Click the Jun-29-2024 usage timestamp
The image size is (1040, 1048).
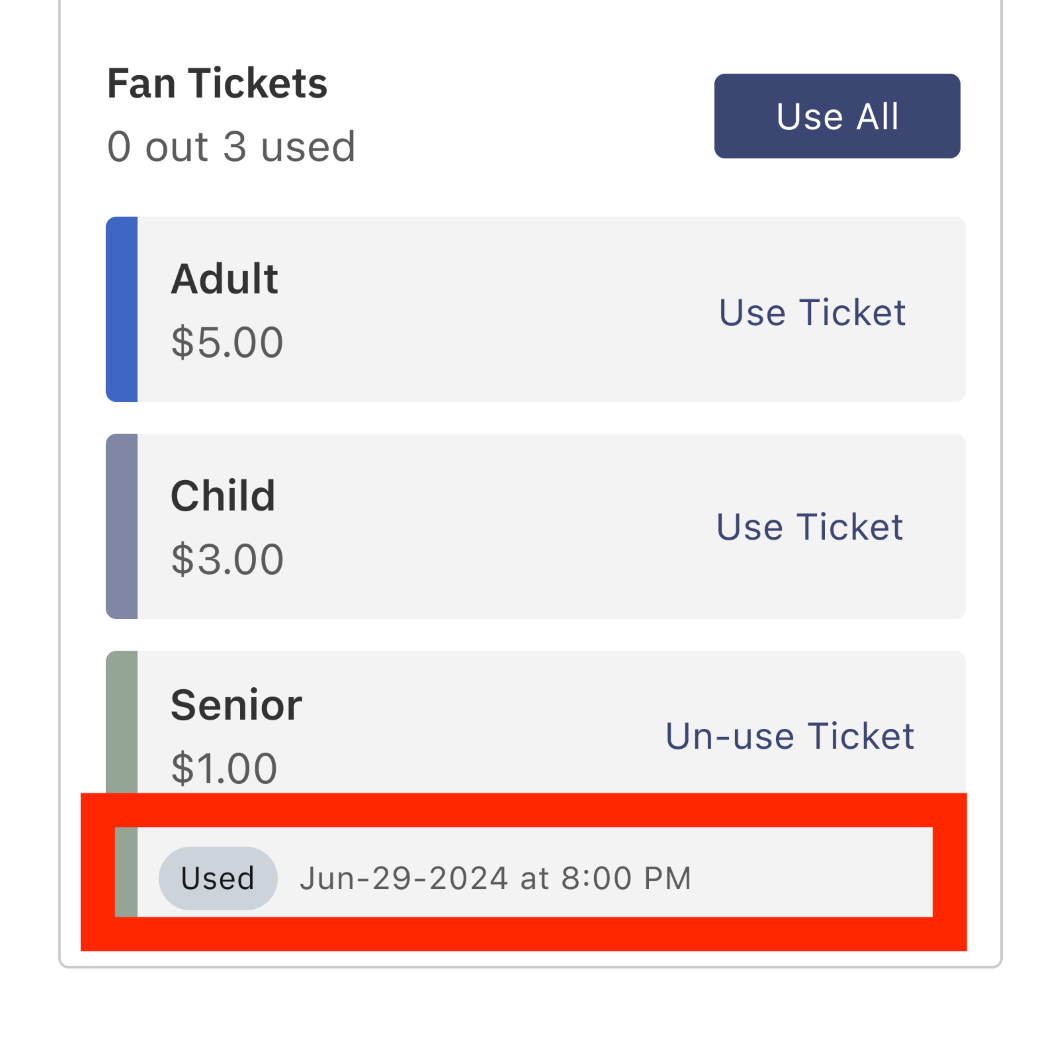[x=494, y=878]
